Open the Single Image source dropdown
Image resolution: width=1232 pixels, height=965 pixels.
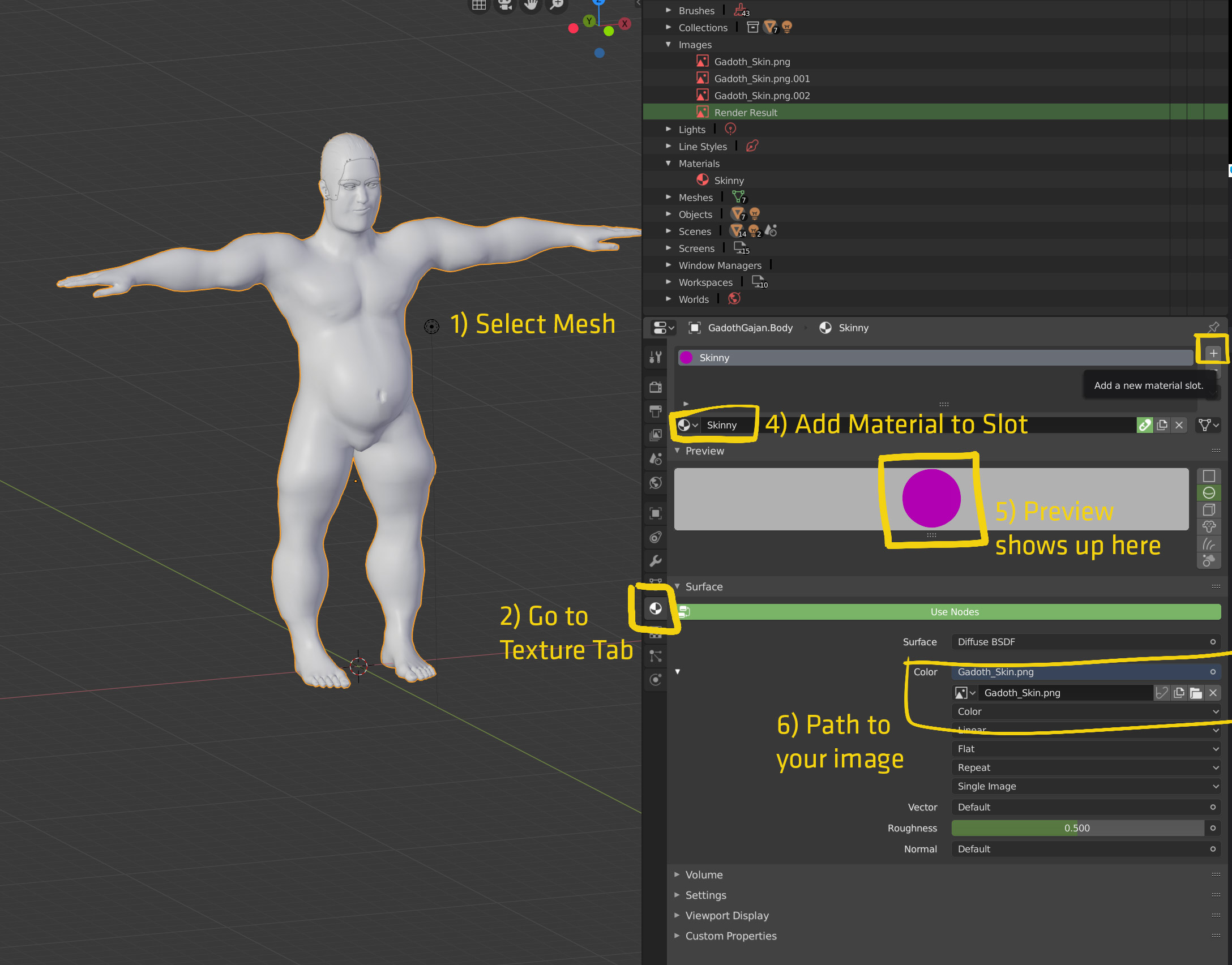(x=1086, y=786)
